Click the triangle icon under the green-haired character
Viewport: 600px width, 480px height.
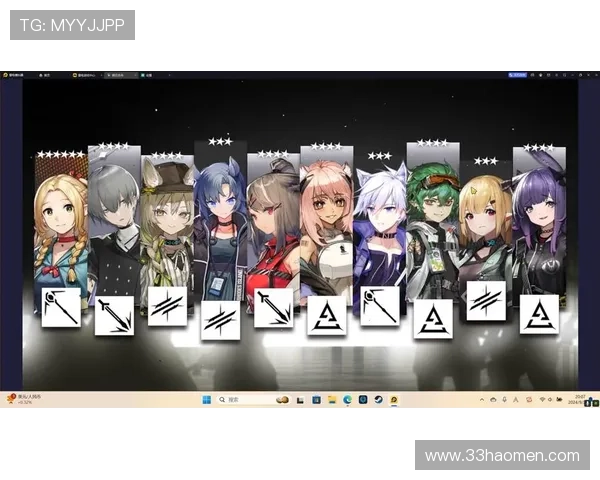coord(432,318)
